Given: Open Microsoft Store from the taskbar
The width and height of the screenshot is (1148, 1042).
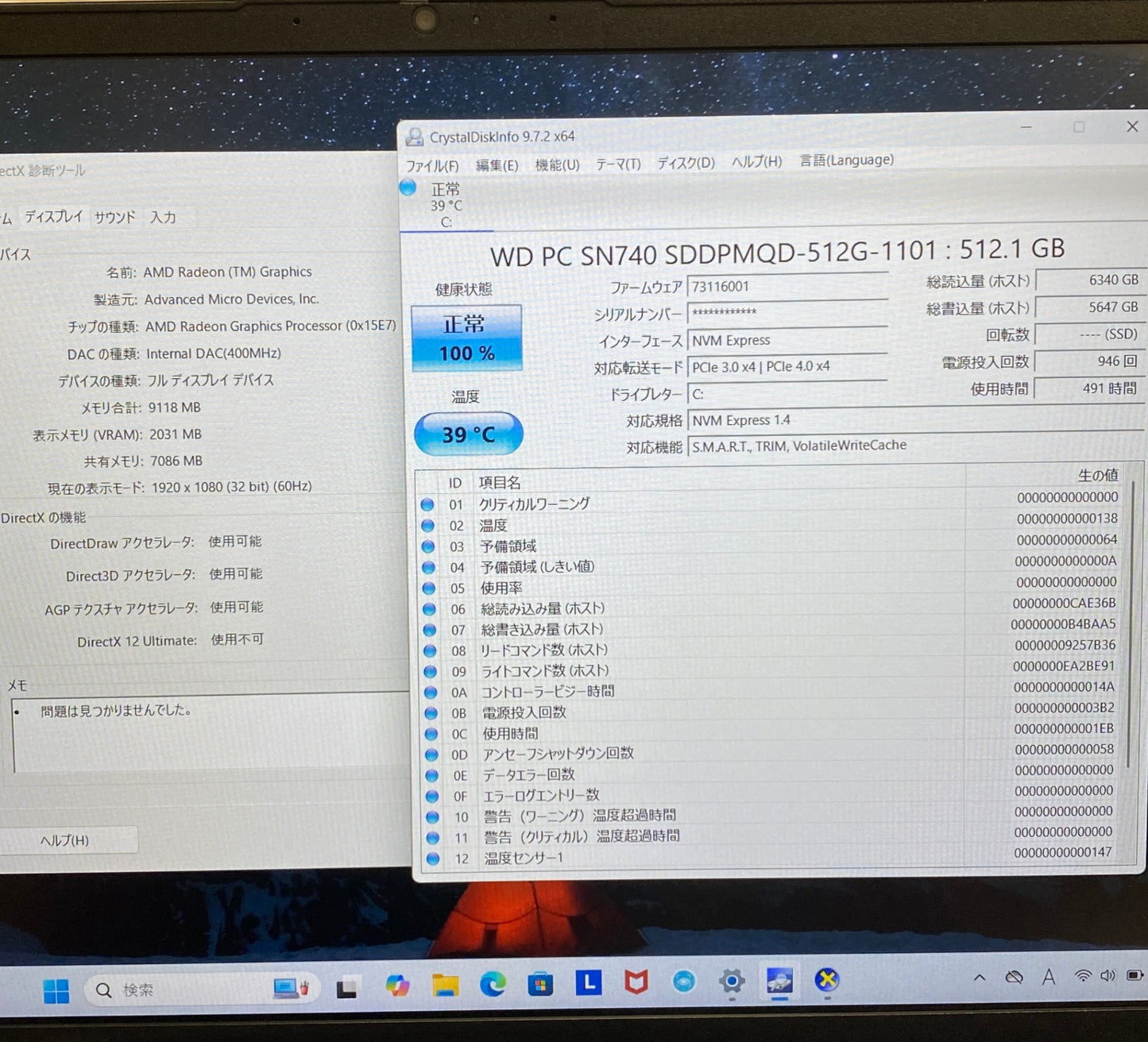Looking at the screenshot, I should pos(541,984).
